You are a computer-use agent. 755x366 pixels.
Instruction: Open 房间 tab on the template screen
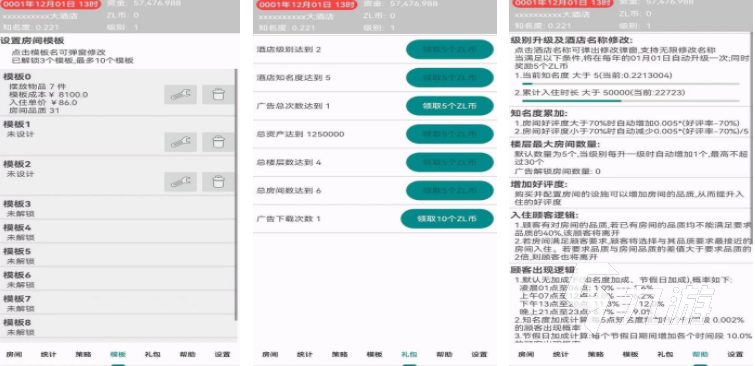[x=14, y=354]
